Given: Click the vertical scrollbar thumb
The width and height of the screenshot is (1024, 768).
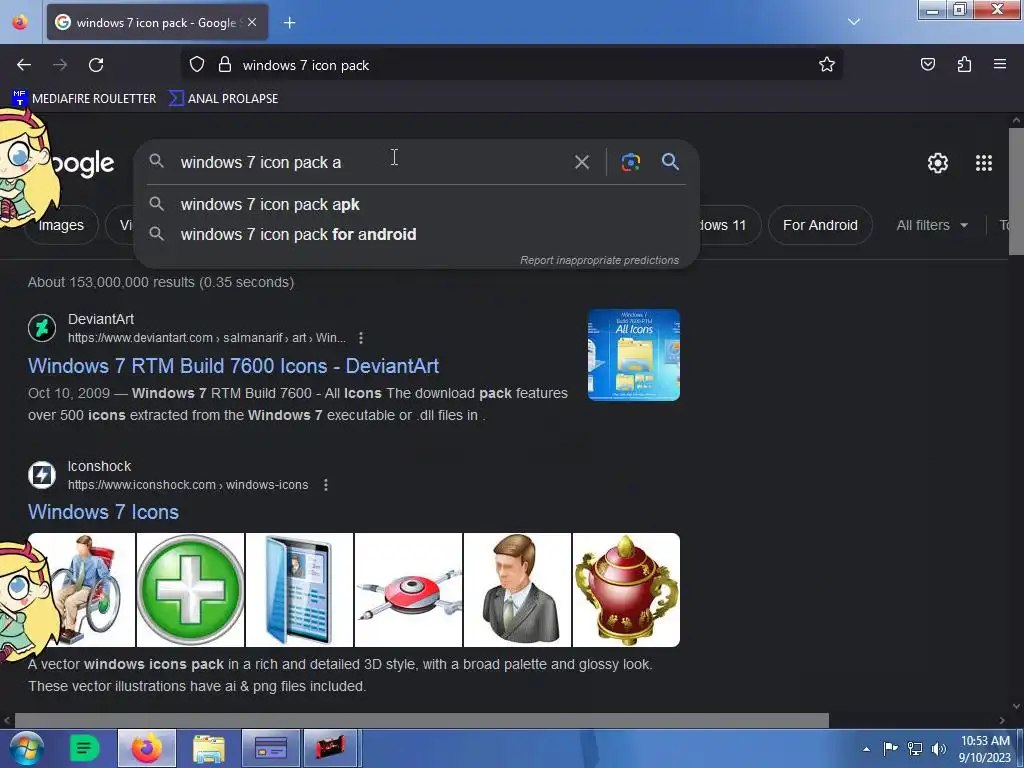Looking at the screenshot, I should pyautogui.click(x=1016, y=191).
